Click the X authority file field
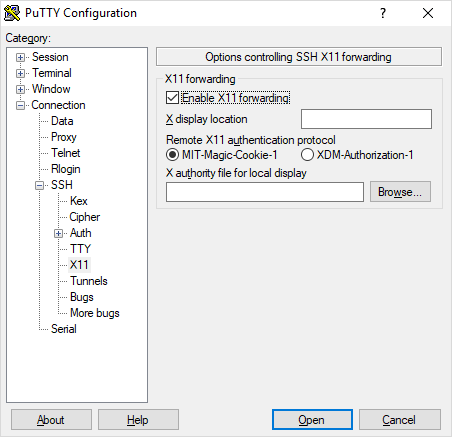 265,192
